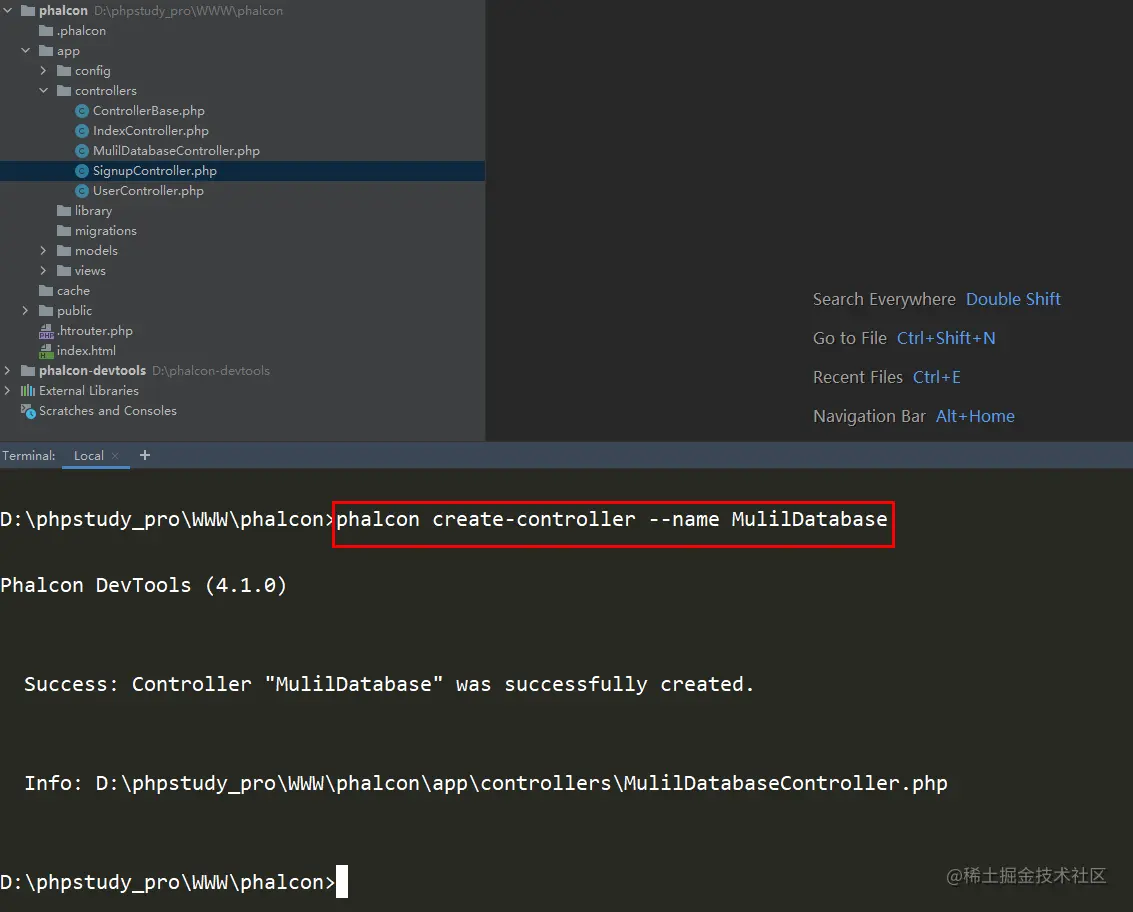Select the .phalcon folder row
Image resolution: width=1133 pixels, height=912 pixels.
click(242, 30)
